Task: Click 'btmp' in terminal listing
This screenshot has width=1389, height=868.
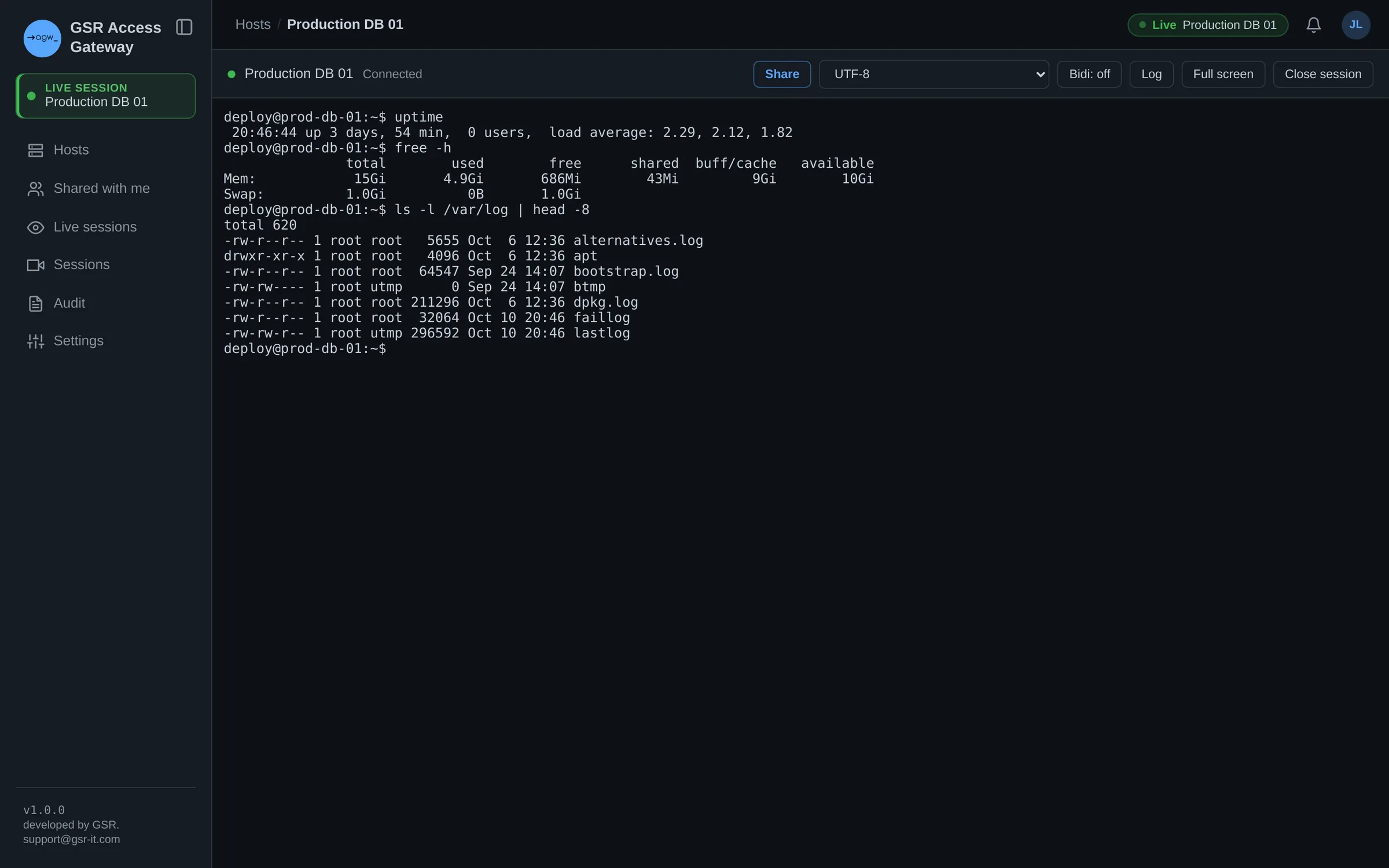Action: [x=590, y=287]
